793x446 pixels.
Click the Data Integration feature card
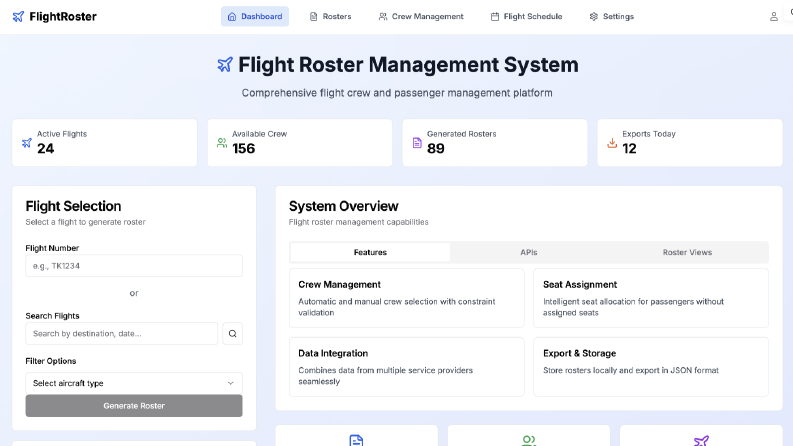pos(407,367)
